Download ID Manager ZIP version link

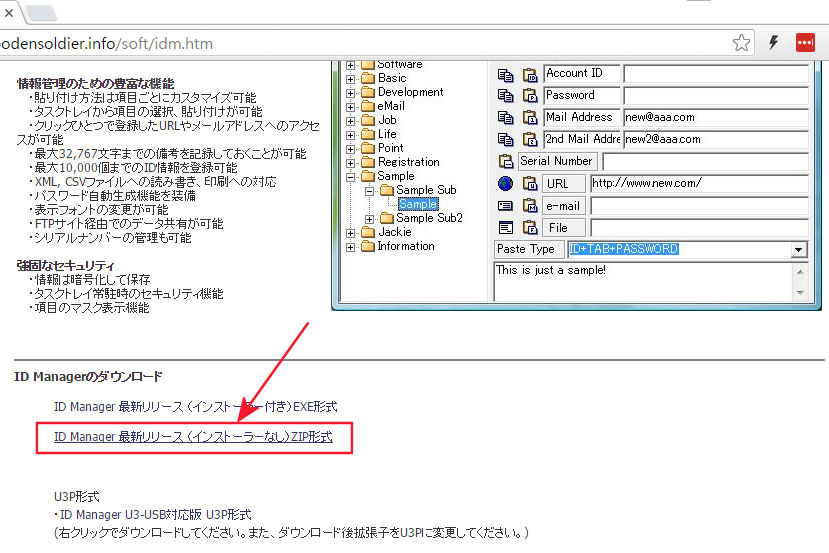click(x=194, y=437)
